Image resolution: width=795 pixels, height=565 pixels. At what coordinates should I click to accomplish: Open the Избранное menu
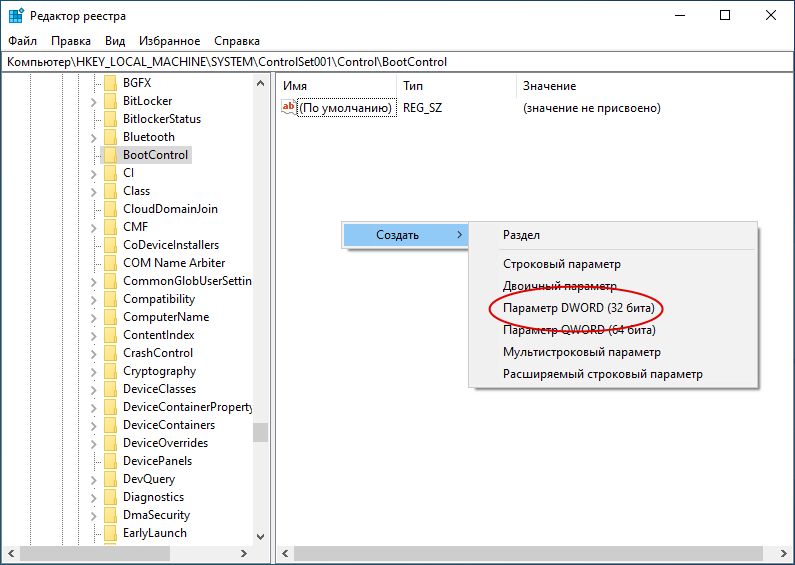tap(169, 41)
